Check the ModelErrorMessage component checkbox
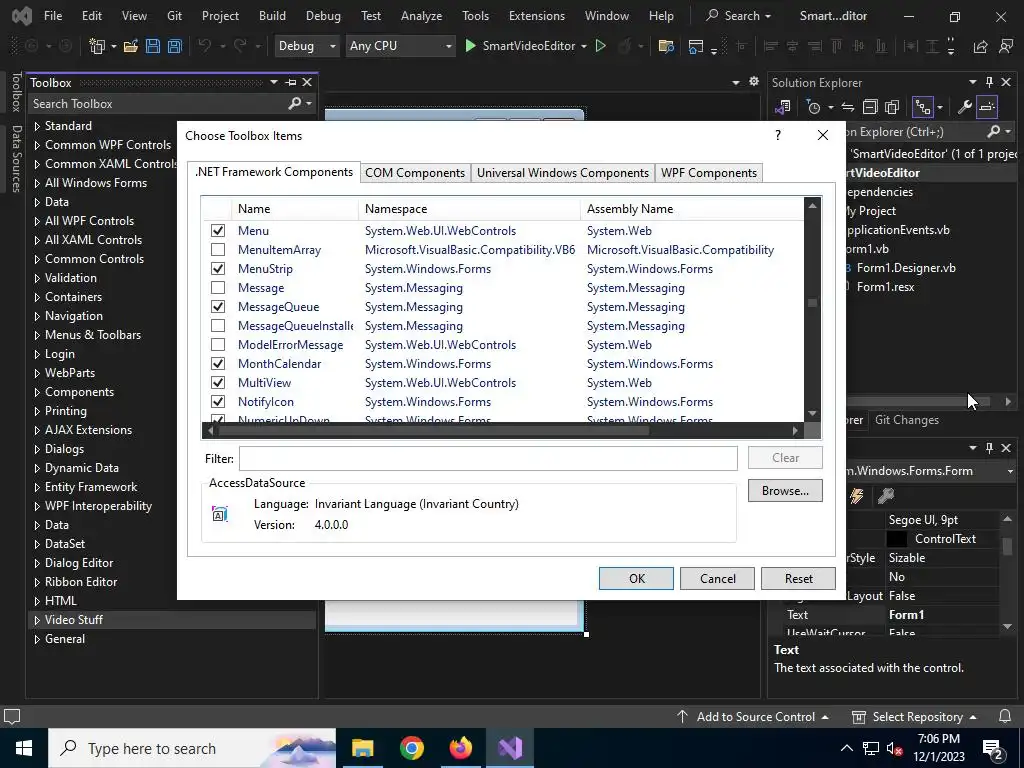This screenshot has width=1024, height=768. (x=218, y=344)
